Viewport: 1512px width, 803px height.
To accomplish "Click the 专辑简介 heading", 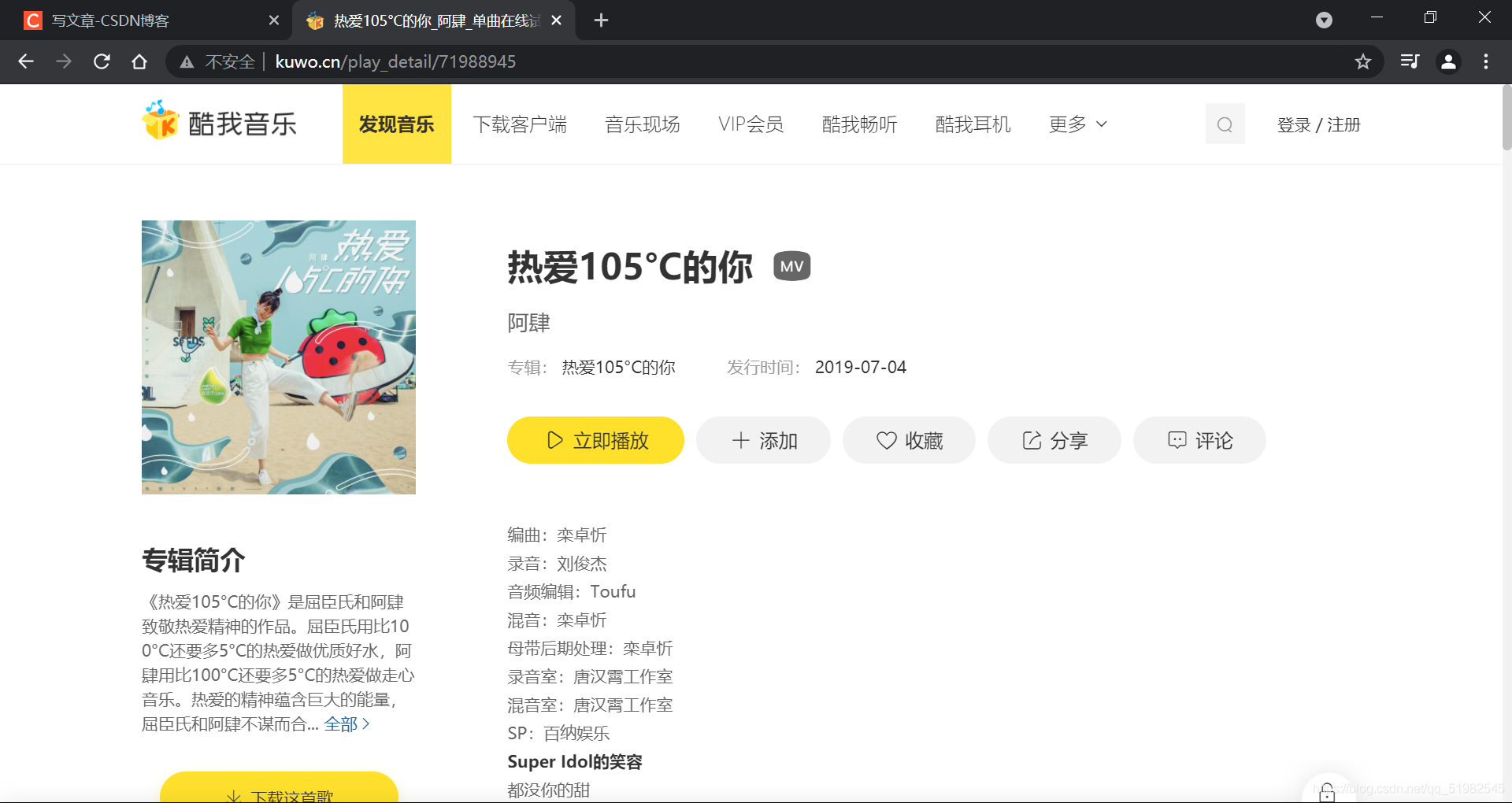I will pos(194,561).
